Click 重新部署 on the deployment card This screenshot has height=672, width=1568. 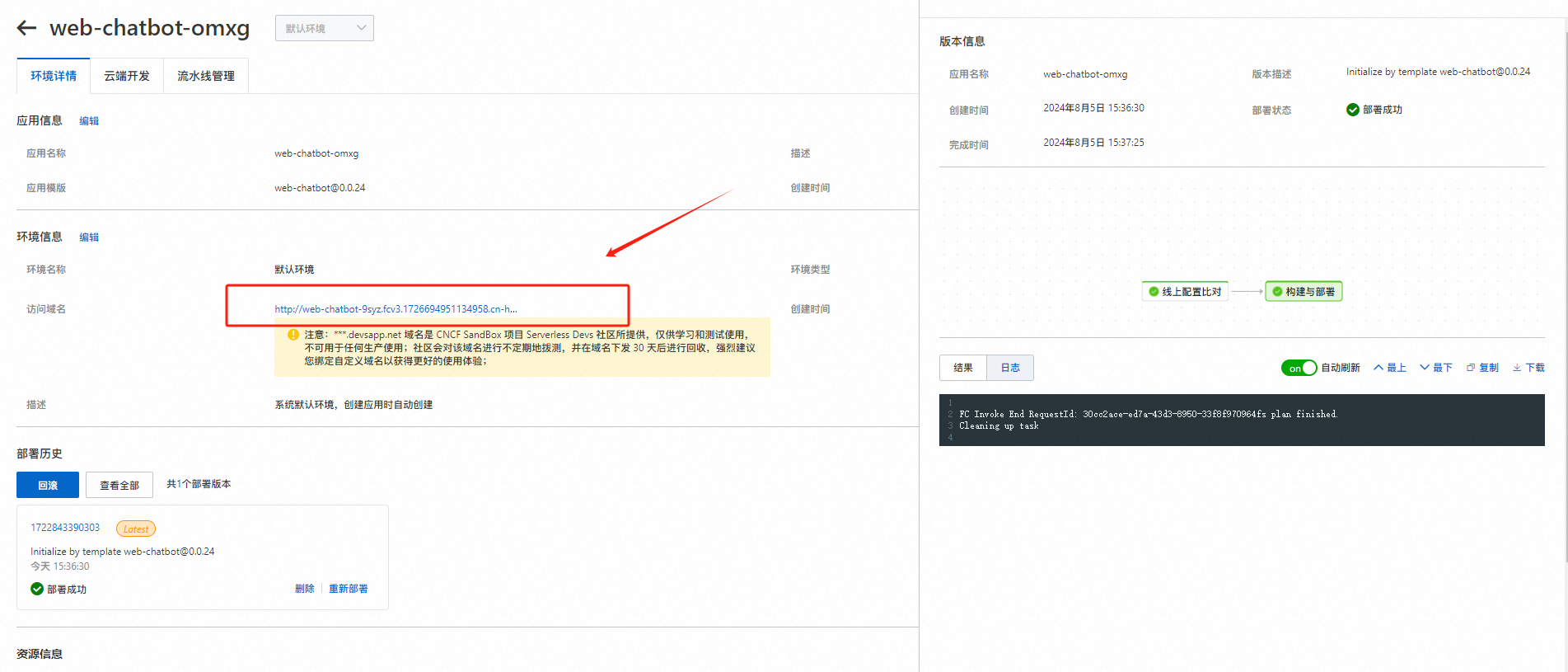349,589
